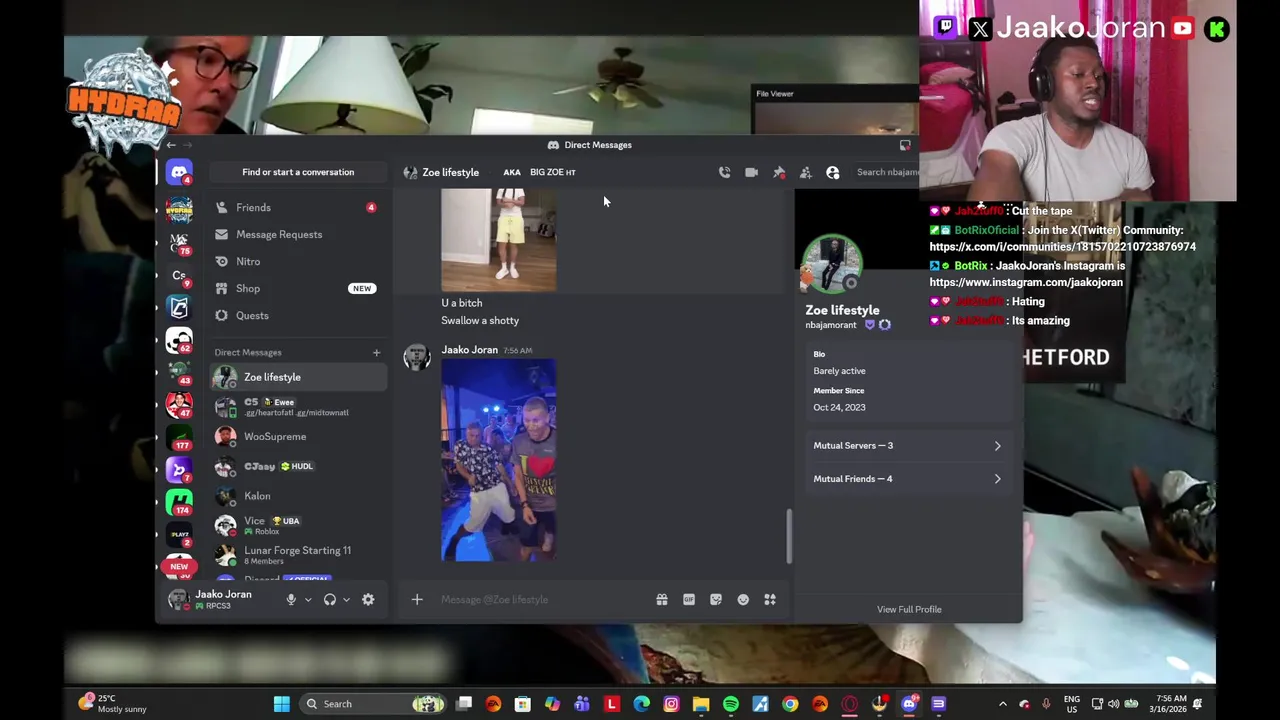
Task: Click View Full Profile
Action: [909, 609]
